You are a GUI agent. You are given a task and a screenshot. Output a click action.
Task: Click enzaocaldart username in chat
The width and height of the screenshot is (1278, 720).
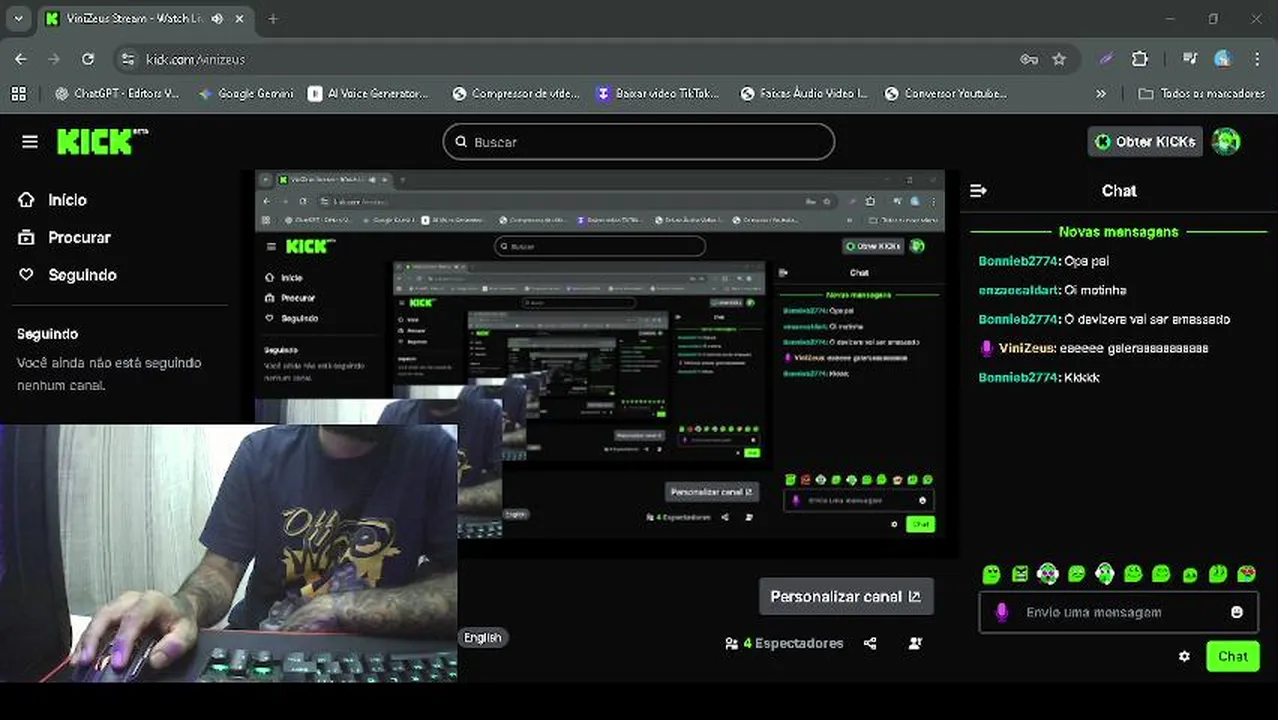pos(1018,290)
